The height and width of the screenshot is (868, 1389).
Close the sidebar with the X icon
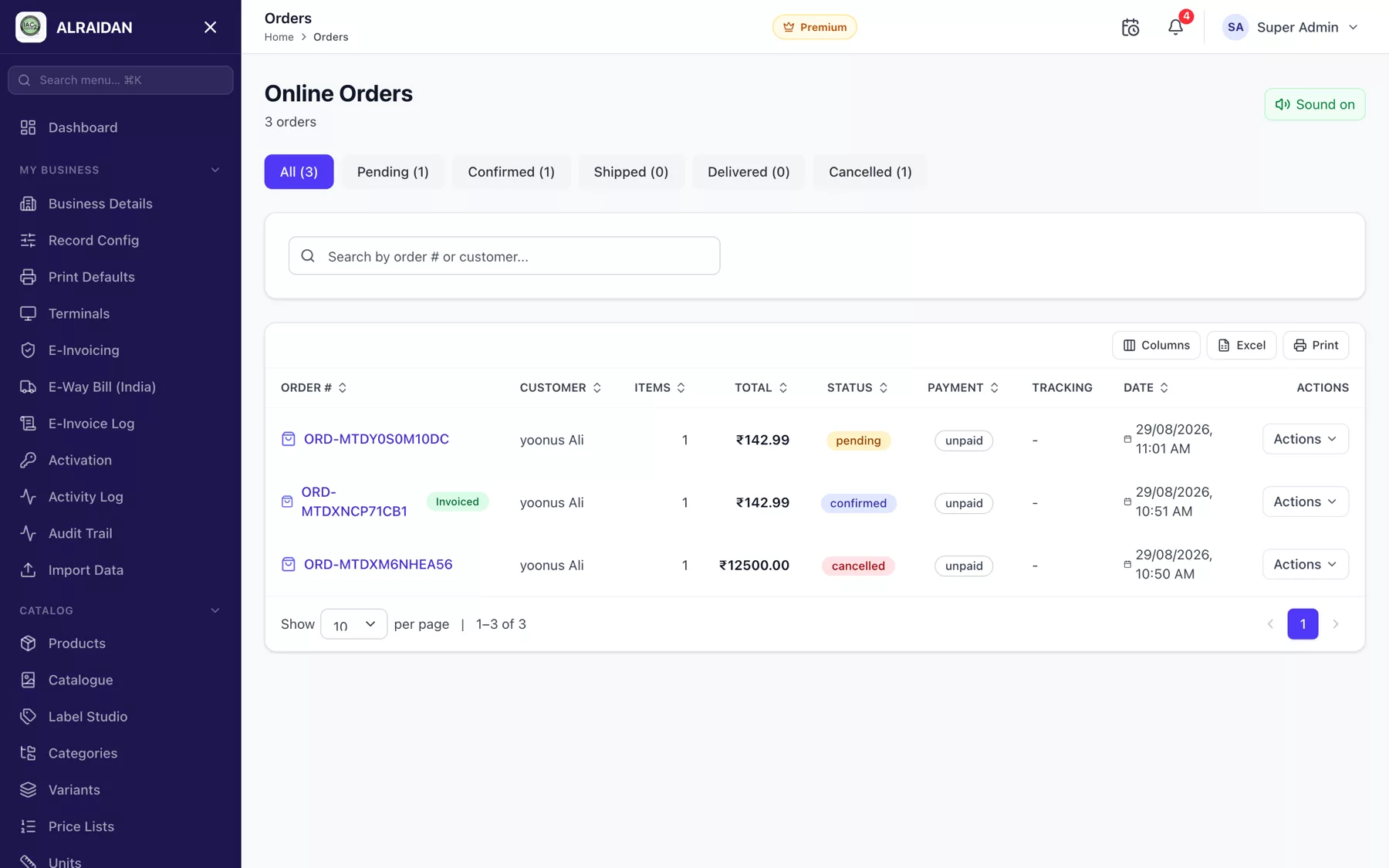[x=210, y=27]
